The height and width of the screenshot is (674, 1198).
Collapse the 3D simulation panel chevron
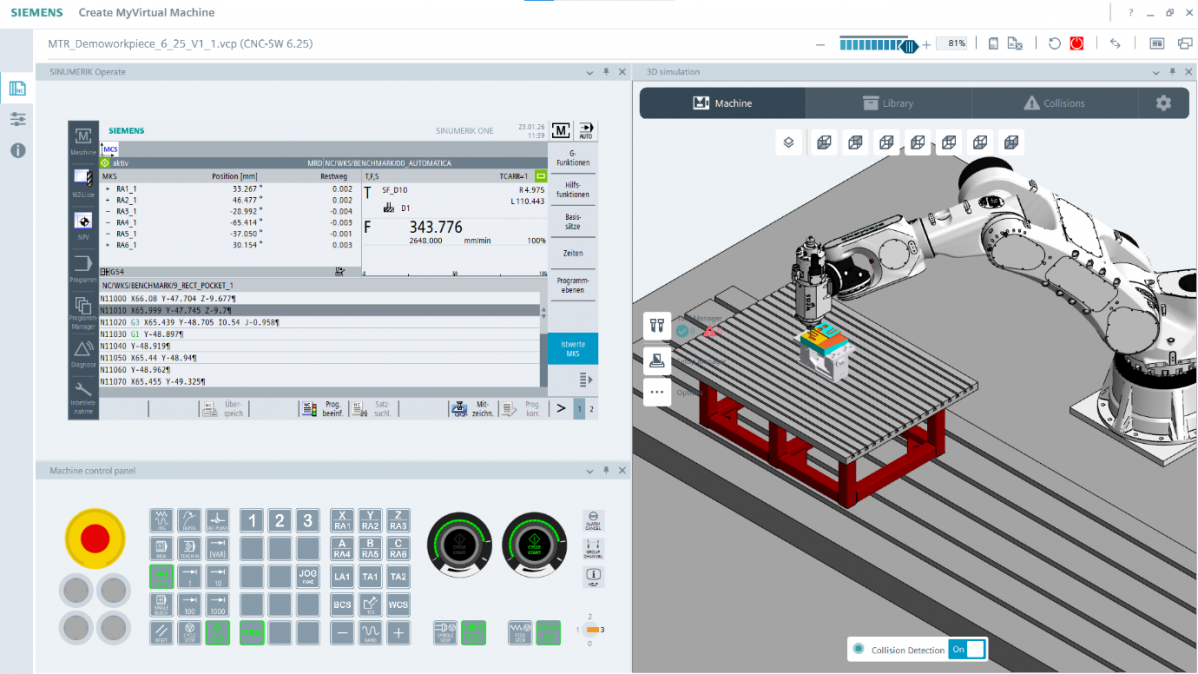1156,71
